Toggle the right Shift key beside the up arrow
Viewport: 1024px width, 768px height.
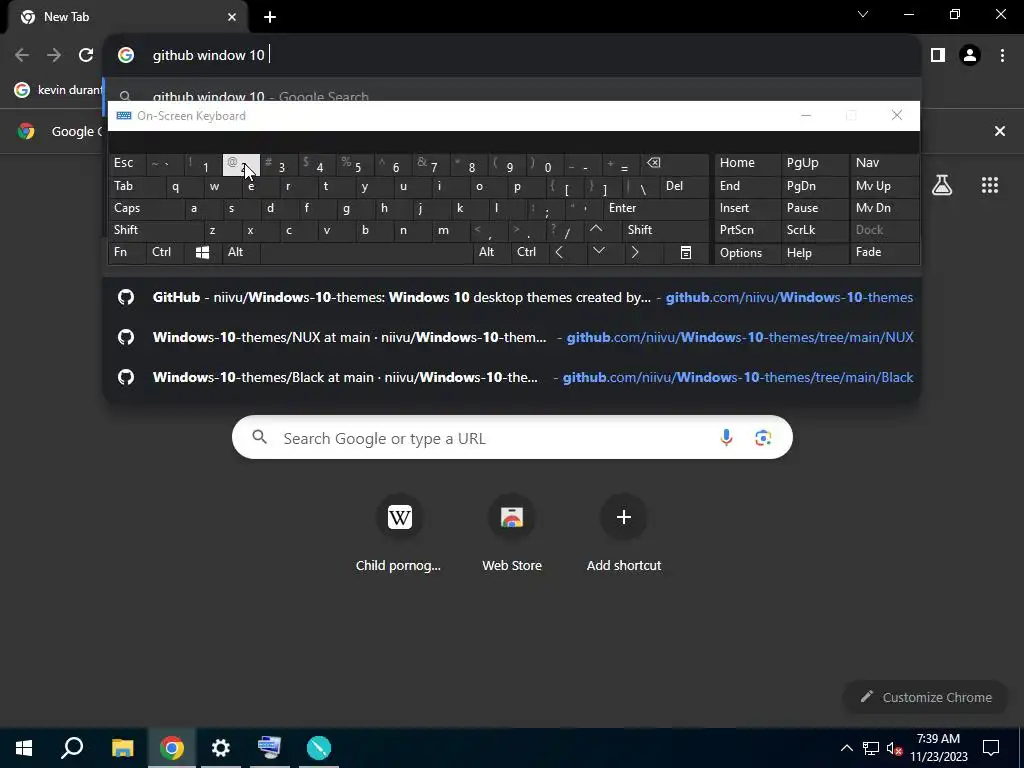tap(665, 230)
